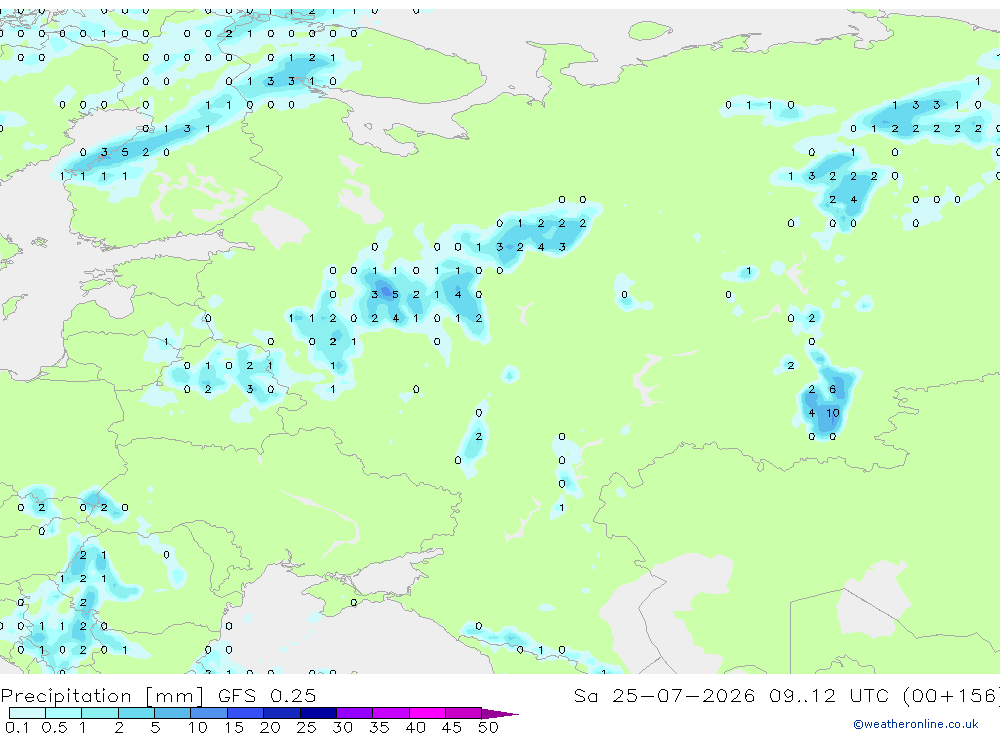The image size is (1000, 733).
Task: Click the 1–2 mm legend color swatch
Action: coord(100,713)
